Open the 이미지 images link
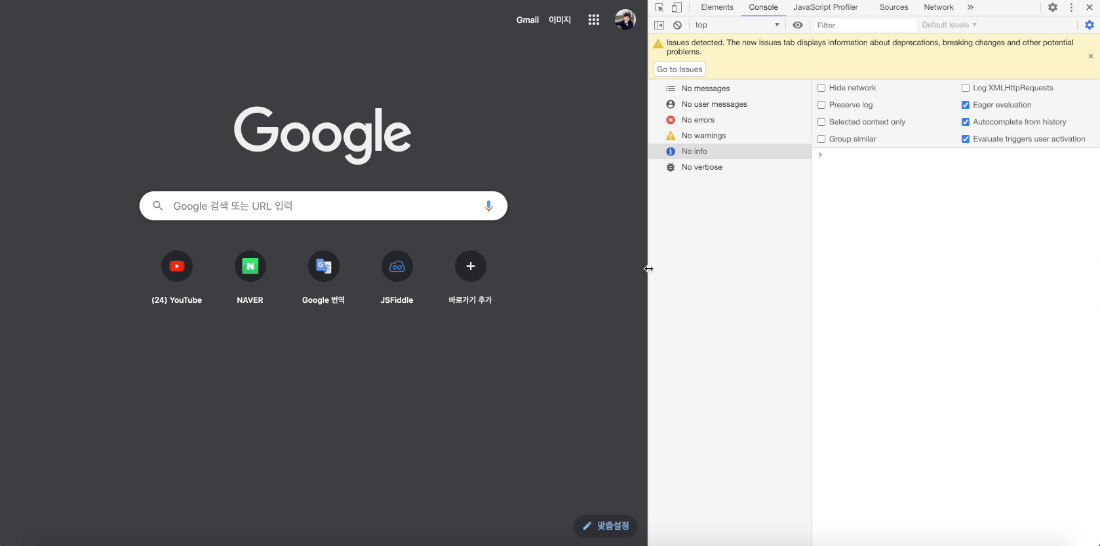 560,20
